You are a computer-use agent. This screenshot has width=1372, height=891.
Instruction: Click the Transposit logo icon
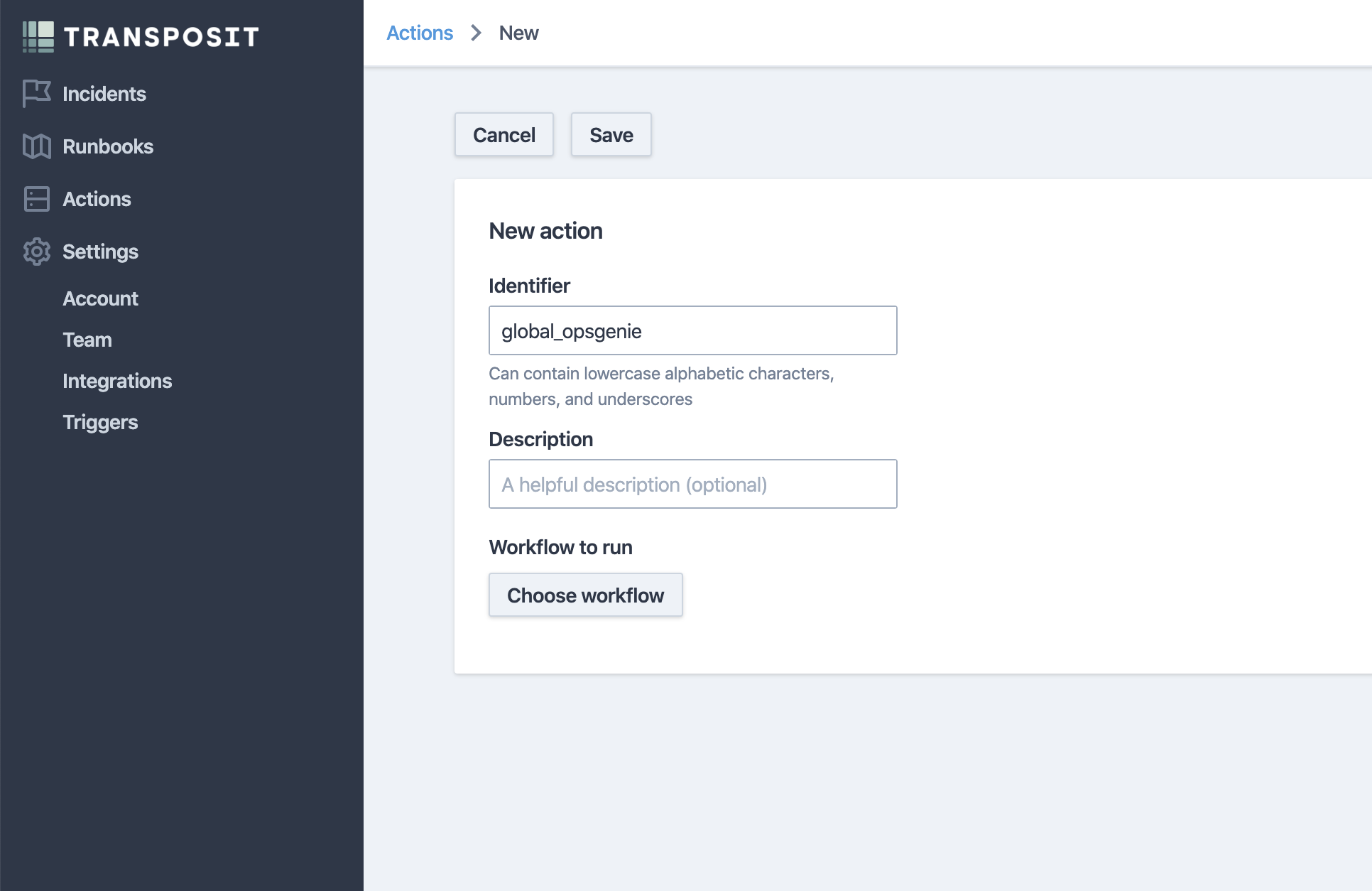pos(38,37)
